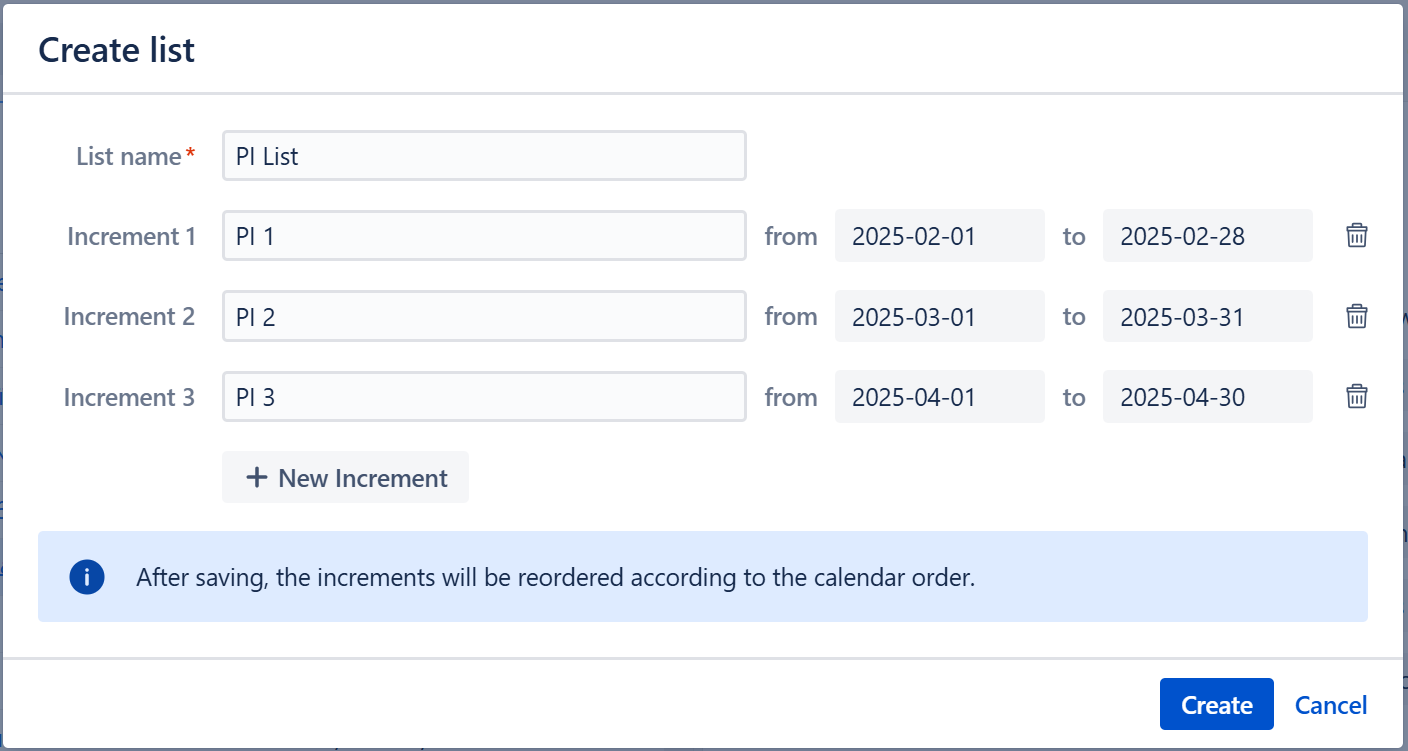Open Increment 1 end date 2025-02-28

point(1207,236)
